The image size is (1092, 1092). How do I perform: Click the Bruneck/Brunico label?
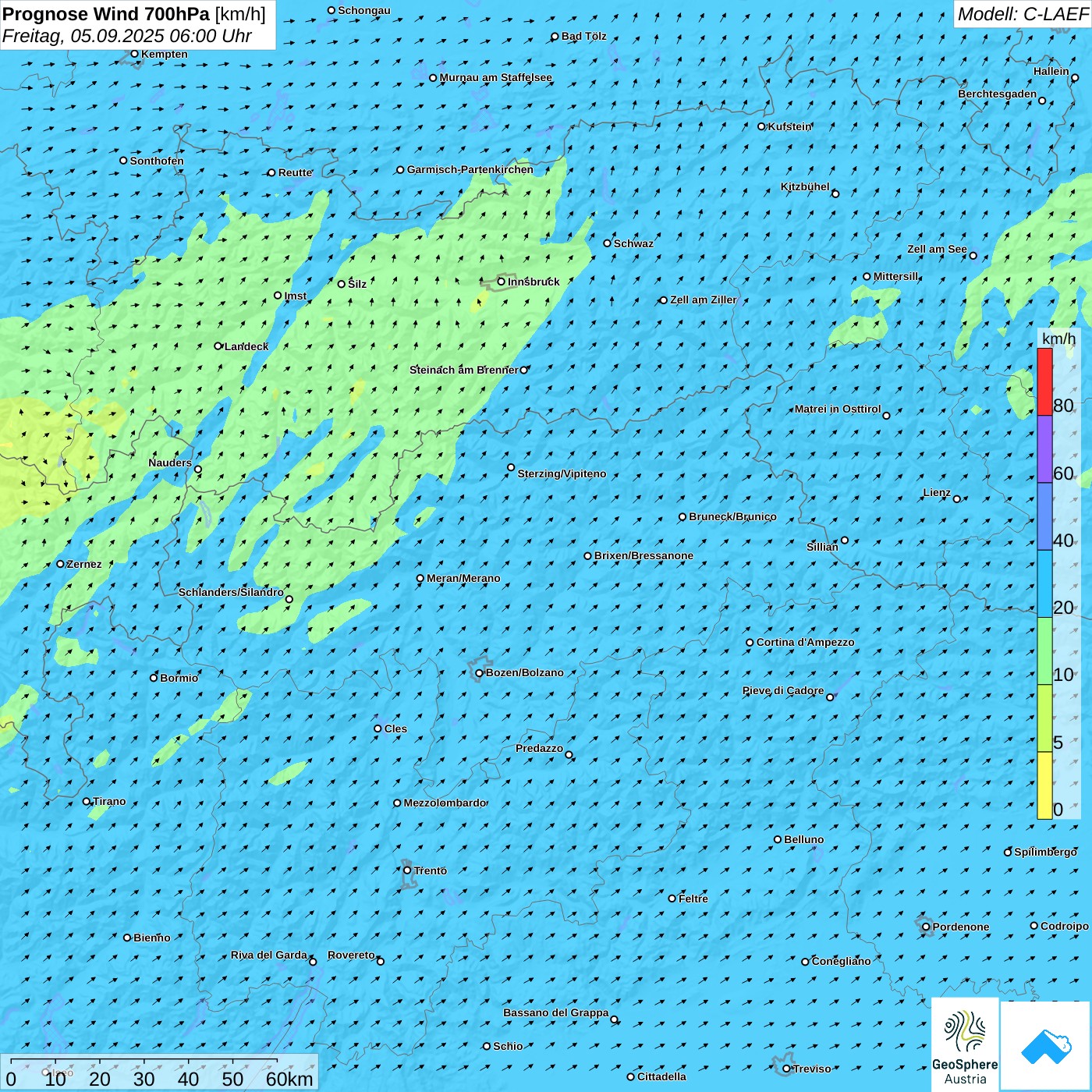pyautogui.click(x=732, y=516)
